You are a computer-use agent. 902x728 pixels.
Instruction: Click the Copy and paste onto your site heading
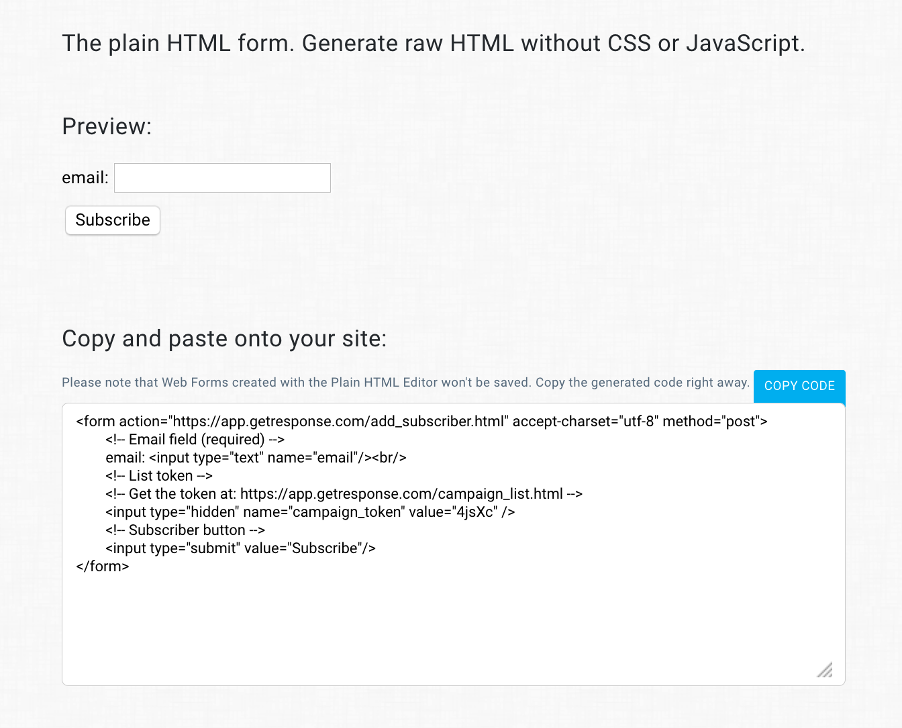(x=224, y=339)
